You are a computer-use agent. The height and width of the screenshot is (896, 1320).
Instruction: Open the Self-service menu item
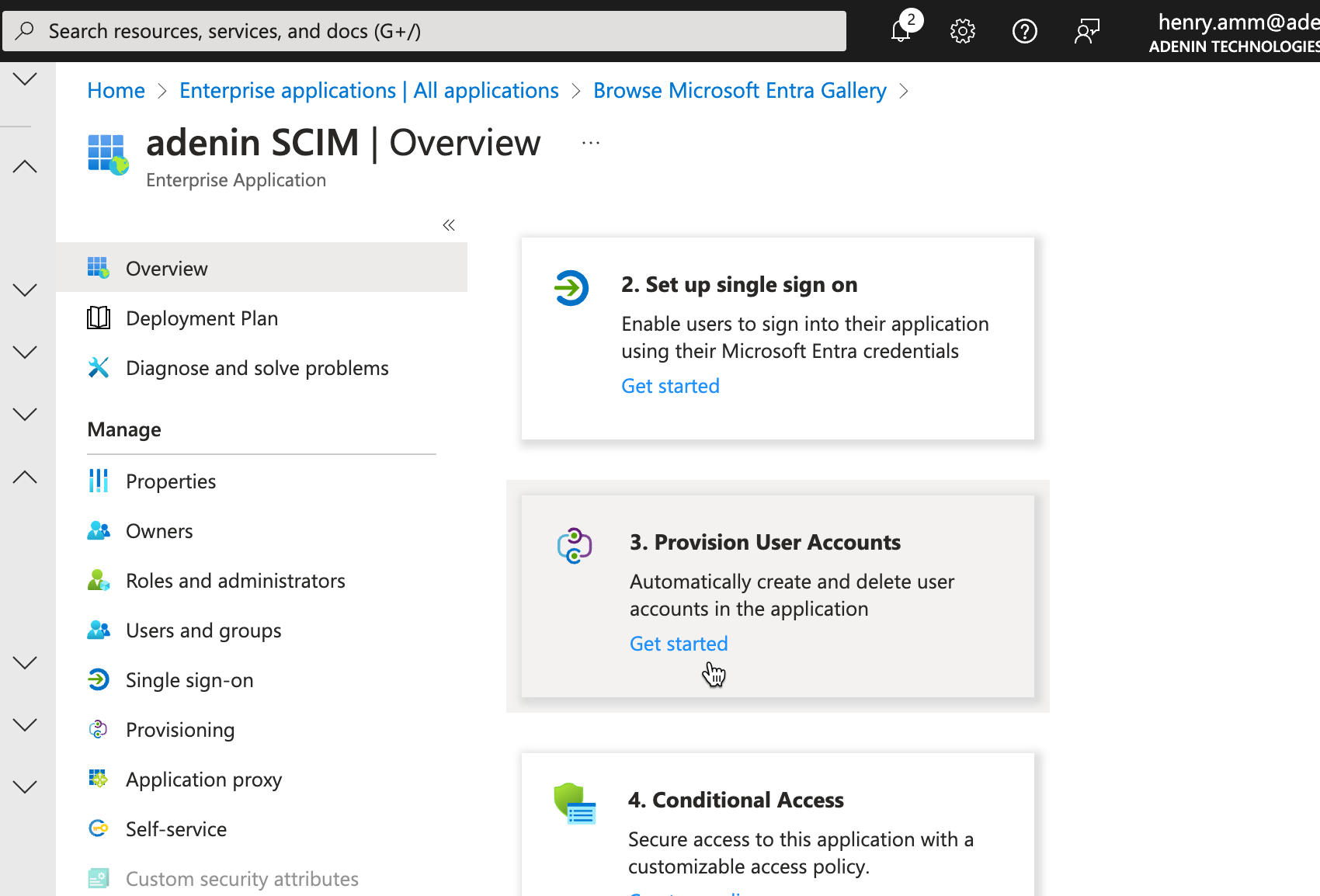(x=176, y=829)
